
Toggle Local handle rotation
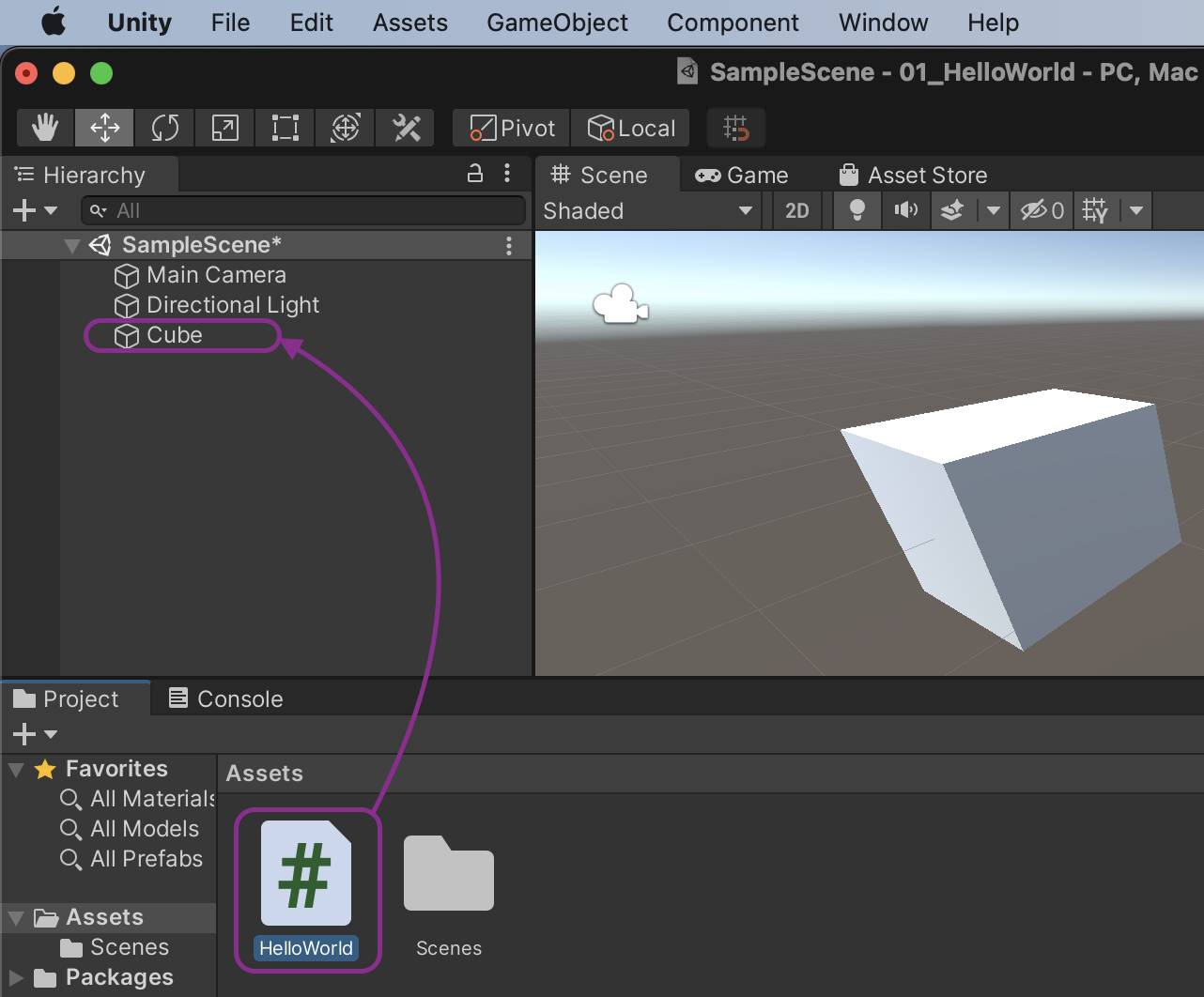point(630,128)
